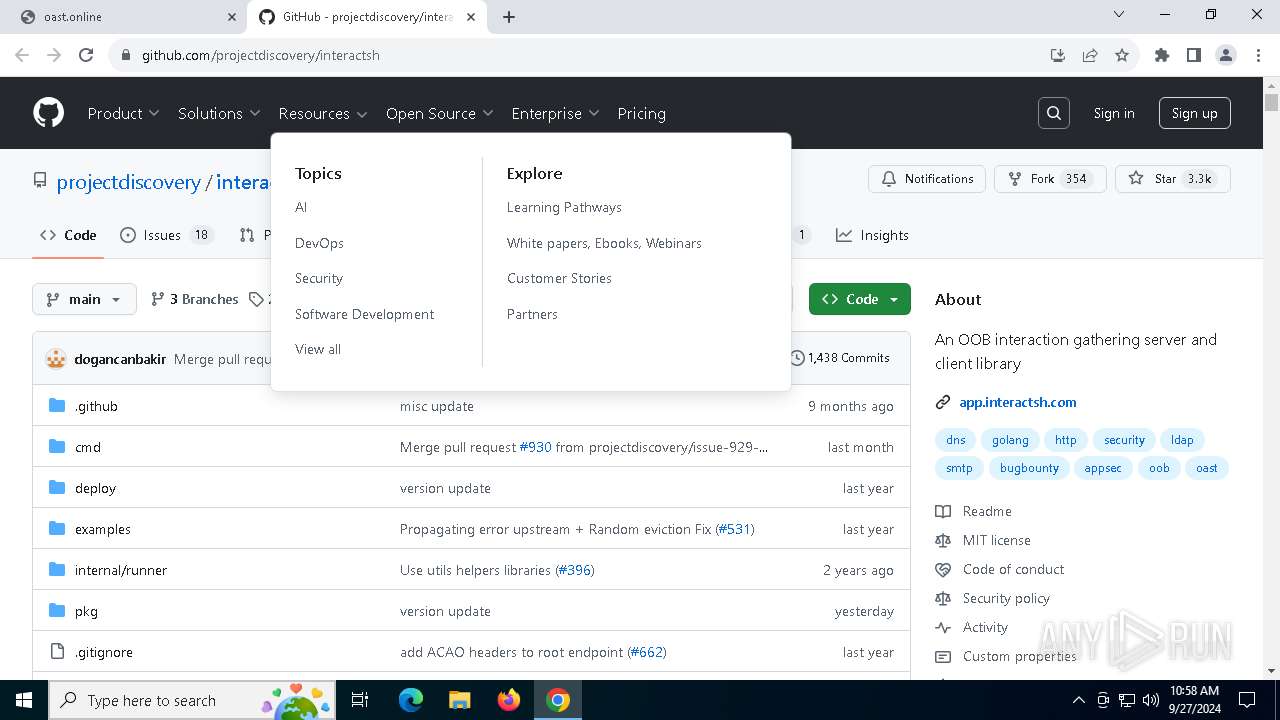Click the tags icon next to Branches

256,299
